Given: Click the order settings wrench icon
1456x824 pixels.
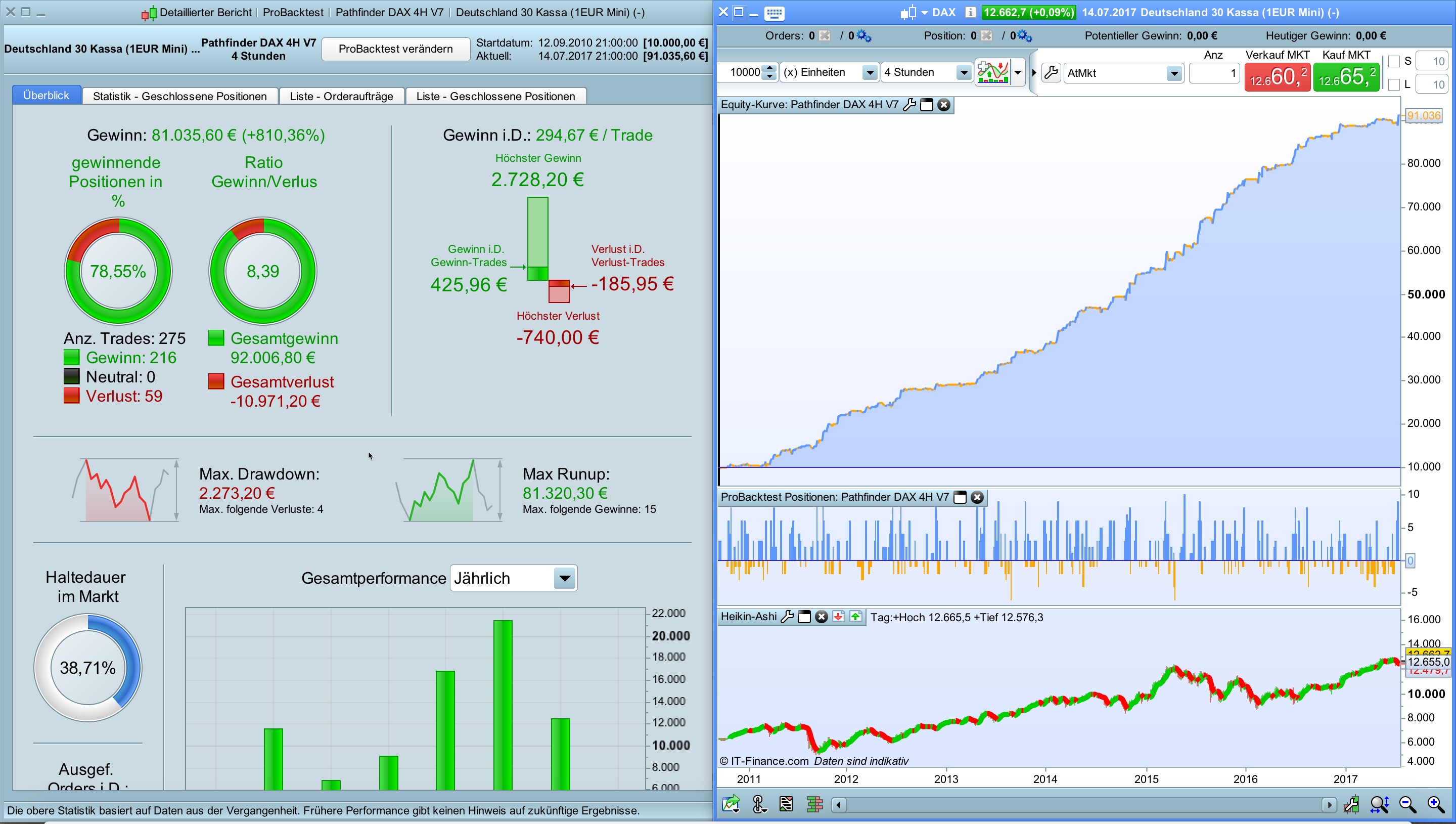Looking at the screenshot, I should pos(1051,72).
